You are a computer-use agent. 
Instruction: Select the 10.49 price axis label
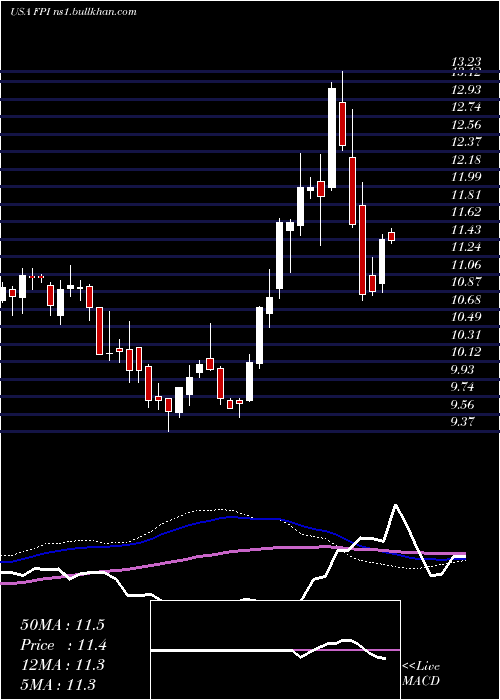coord(466,317)
